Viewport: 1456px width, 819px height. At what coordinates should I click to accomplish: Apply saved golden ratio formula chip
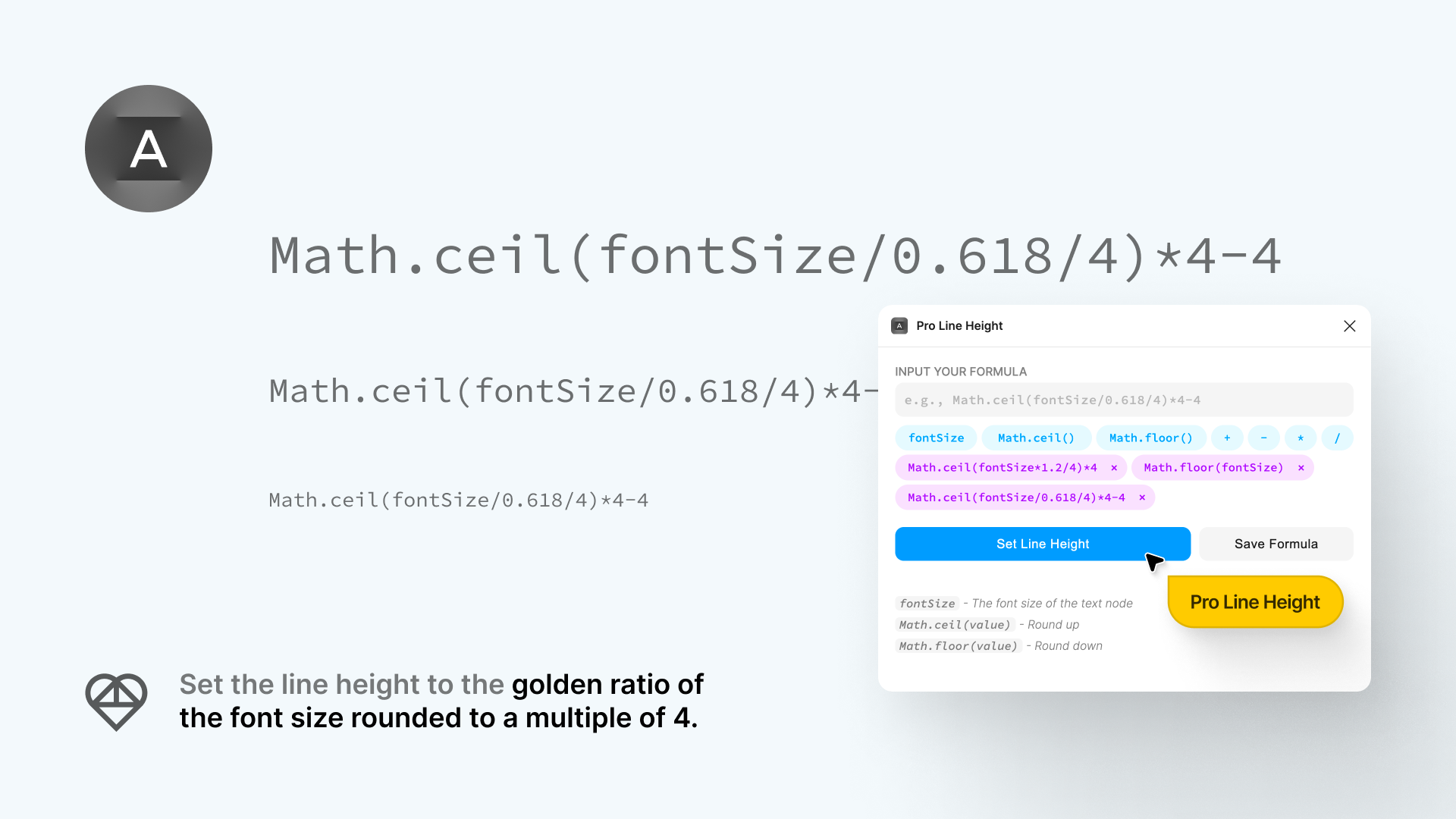tap(1016, 497)
